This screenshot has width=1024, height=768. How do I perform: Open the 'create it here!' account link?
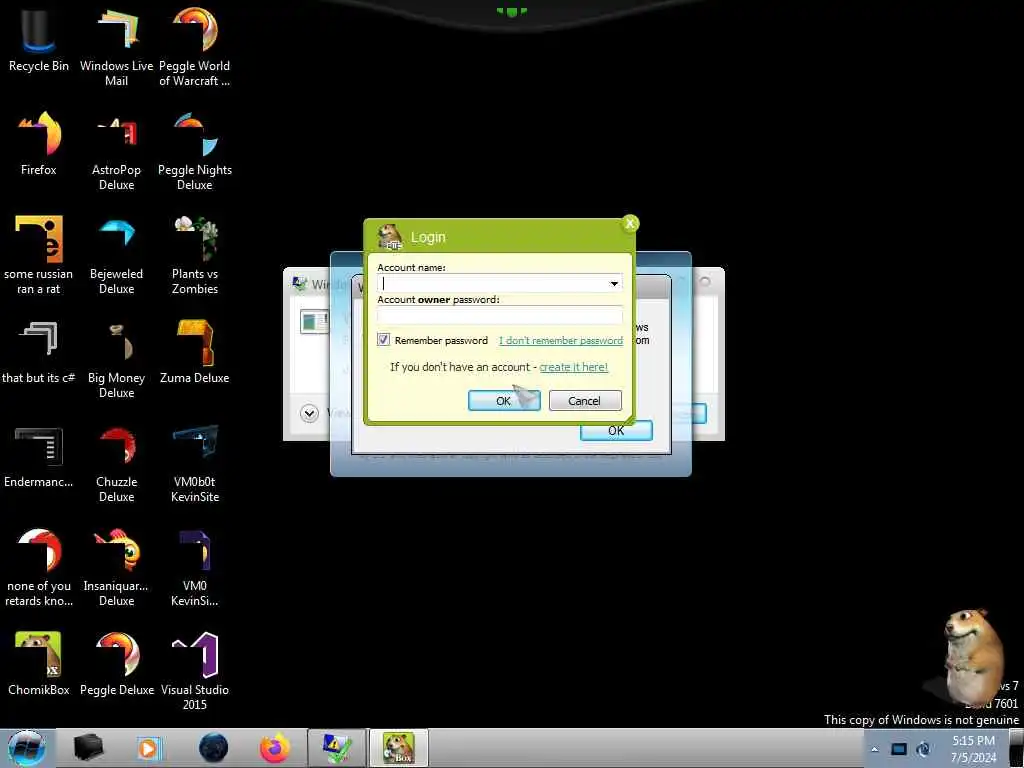click(573, 367)
